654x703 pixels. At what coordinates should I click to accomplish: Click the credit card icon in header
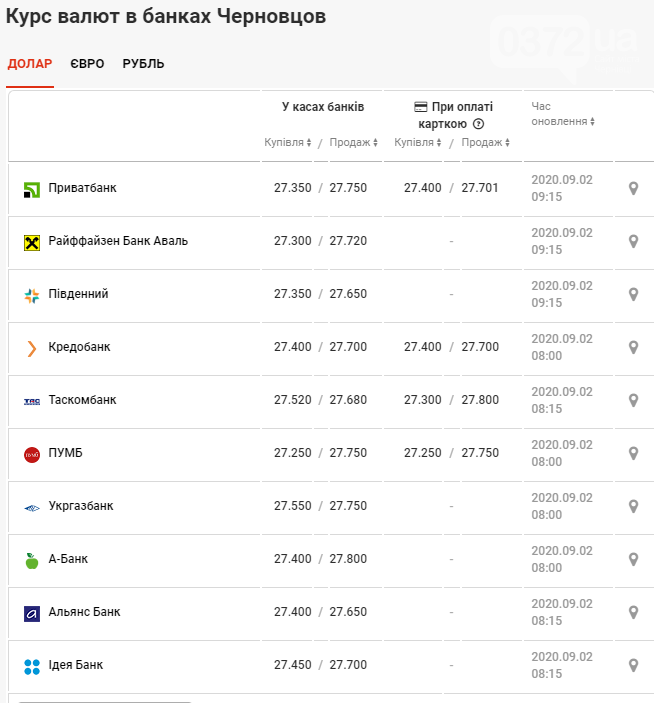coord(420,107)
